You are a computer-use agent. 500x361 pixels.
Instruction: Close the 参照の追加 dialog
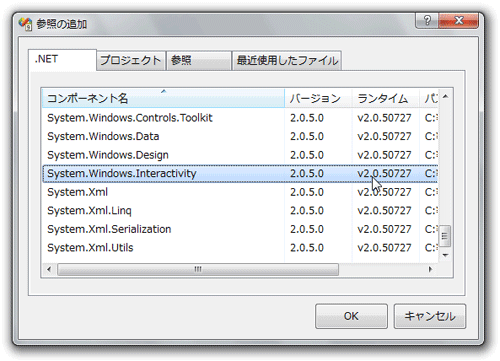[x=459, y=21]
